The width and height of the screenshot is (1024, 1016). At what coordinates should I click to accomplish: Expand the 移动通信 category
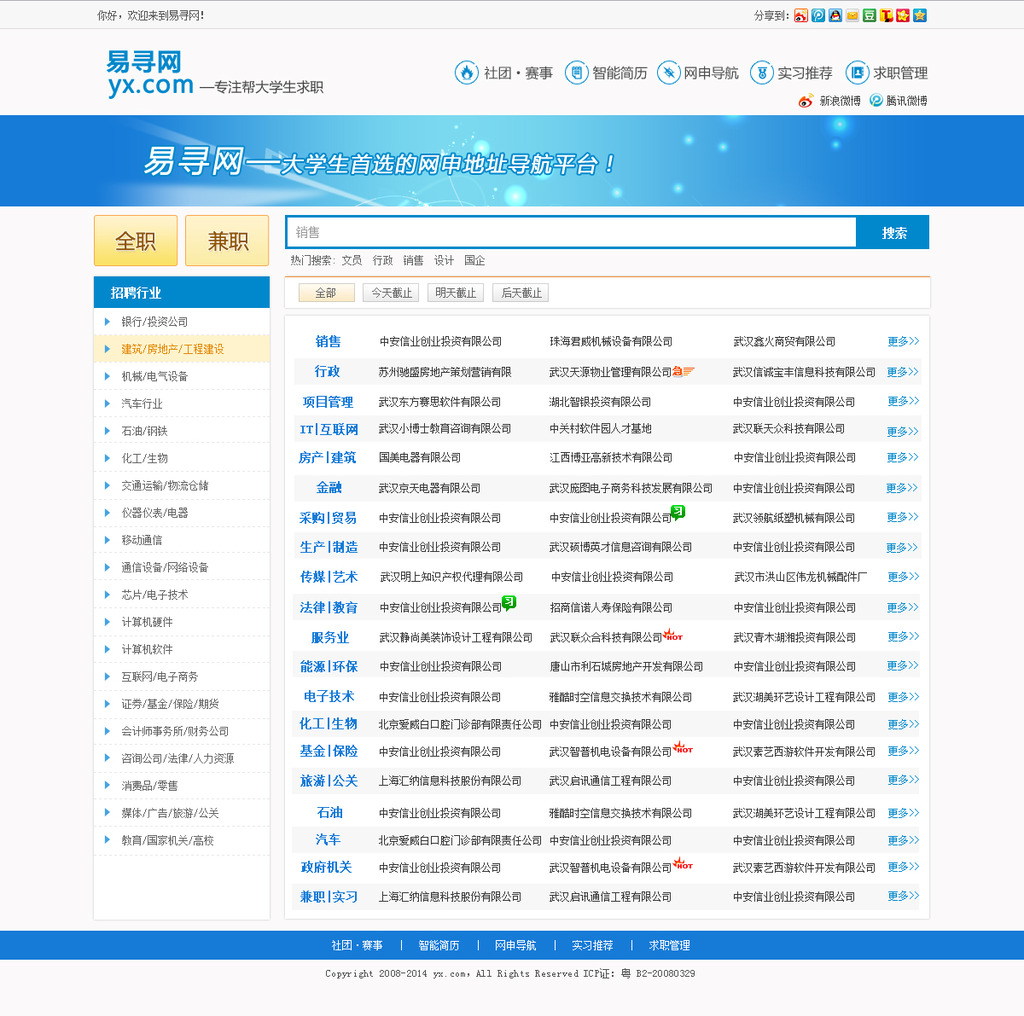145,540
